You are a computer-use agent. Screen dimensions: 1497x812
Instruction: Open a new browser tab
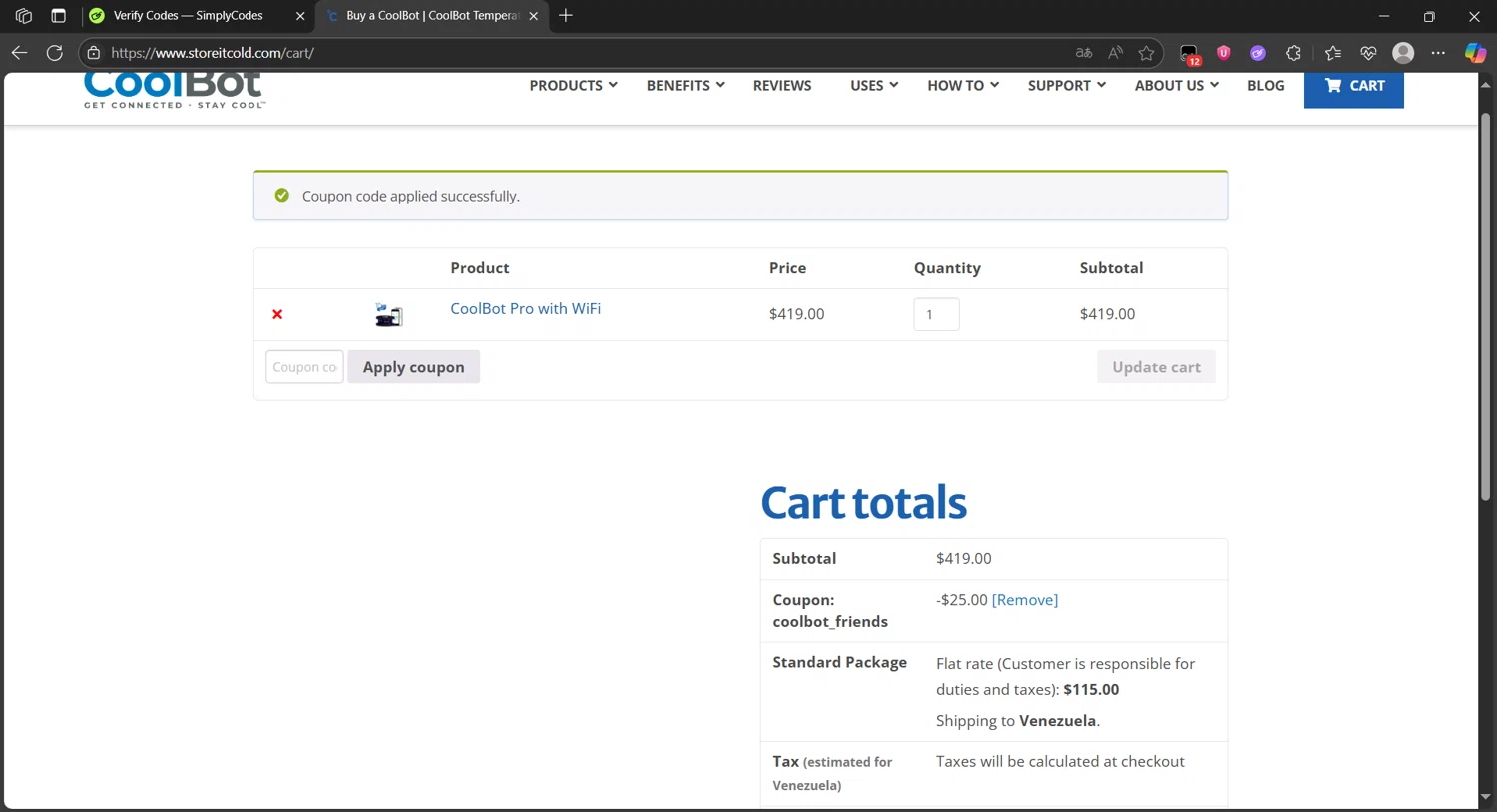pyautogui.click(x=566, y=16)
